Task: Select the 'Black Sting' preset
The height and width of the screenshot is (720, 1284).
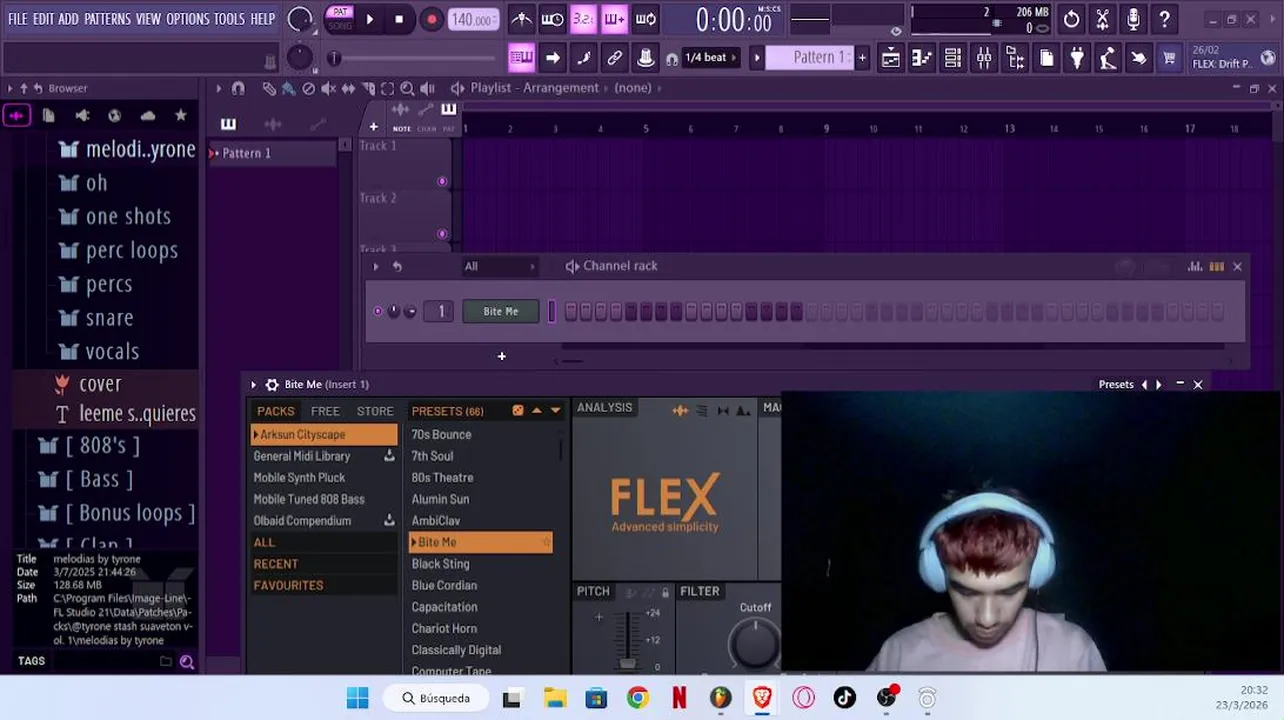Action: pyautogui.click(x=481, y=564)
